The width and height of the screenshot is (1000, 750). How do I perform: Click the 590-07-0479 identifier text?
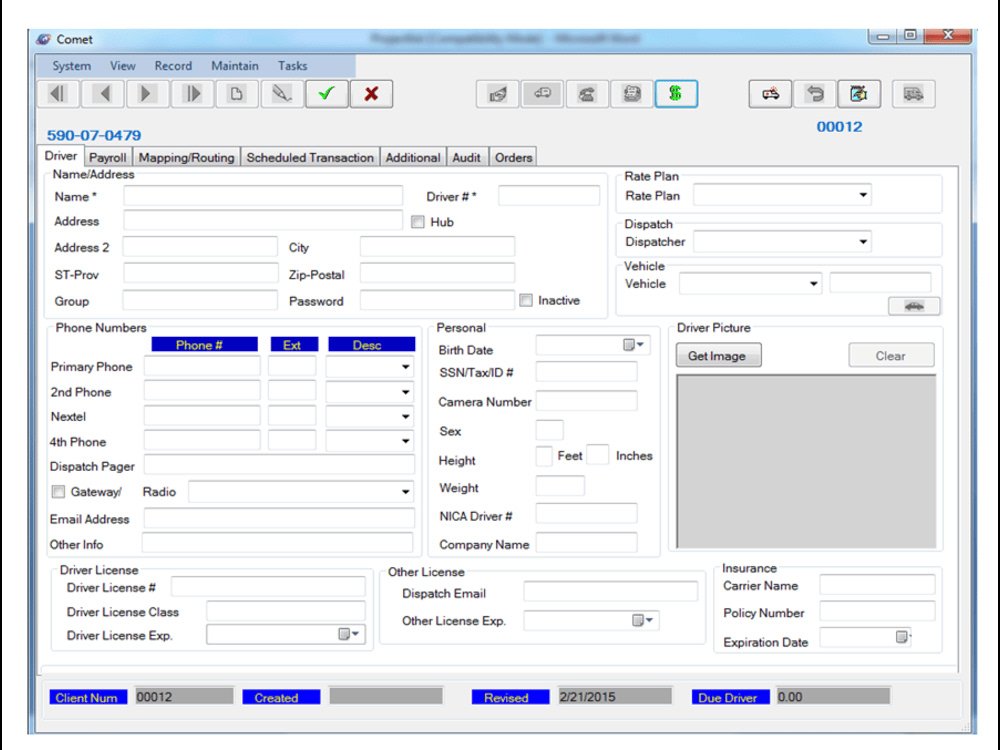94,135
